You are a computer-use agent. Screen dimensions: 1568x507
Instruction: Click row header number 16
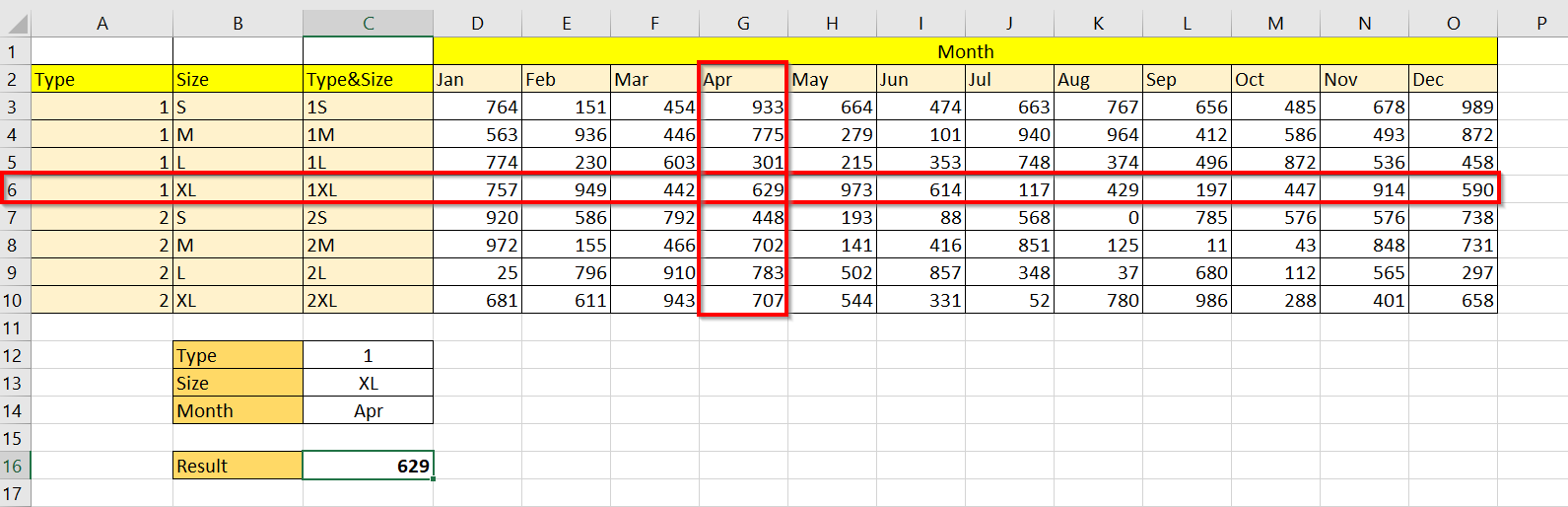(14, 466)
